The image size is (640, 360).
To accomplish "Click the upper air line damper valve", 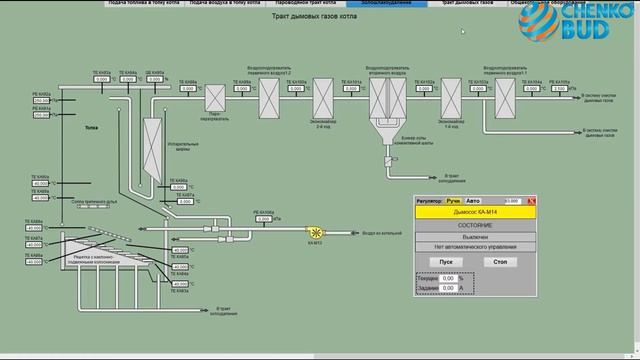I will (211, 229).
